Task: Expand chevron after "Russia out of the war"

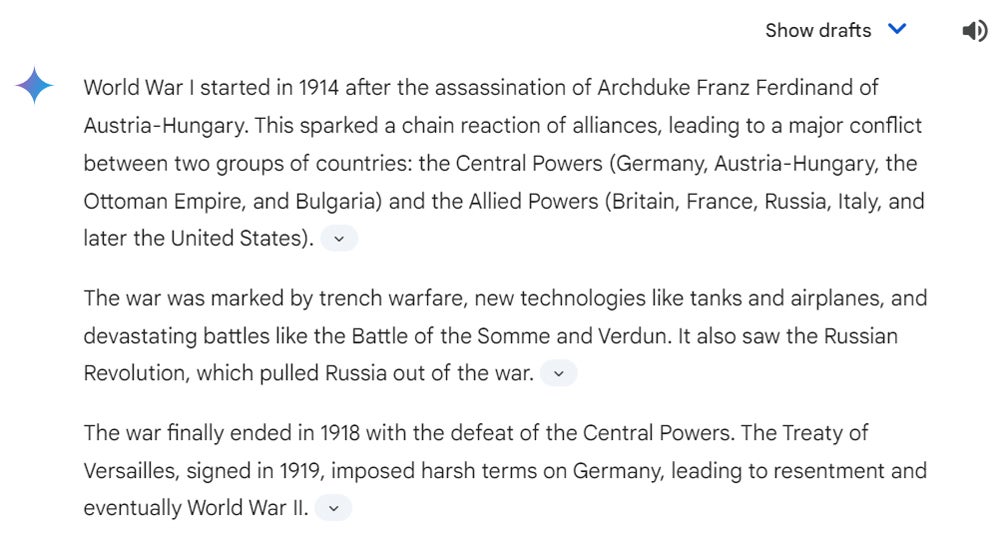Action: pyautogui.click(x=558, y=373)
